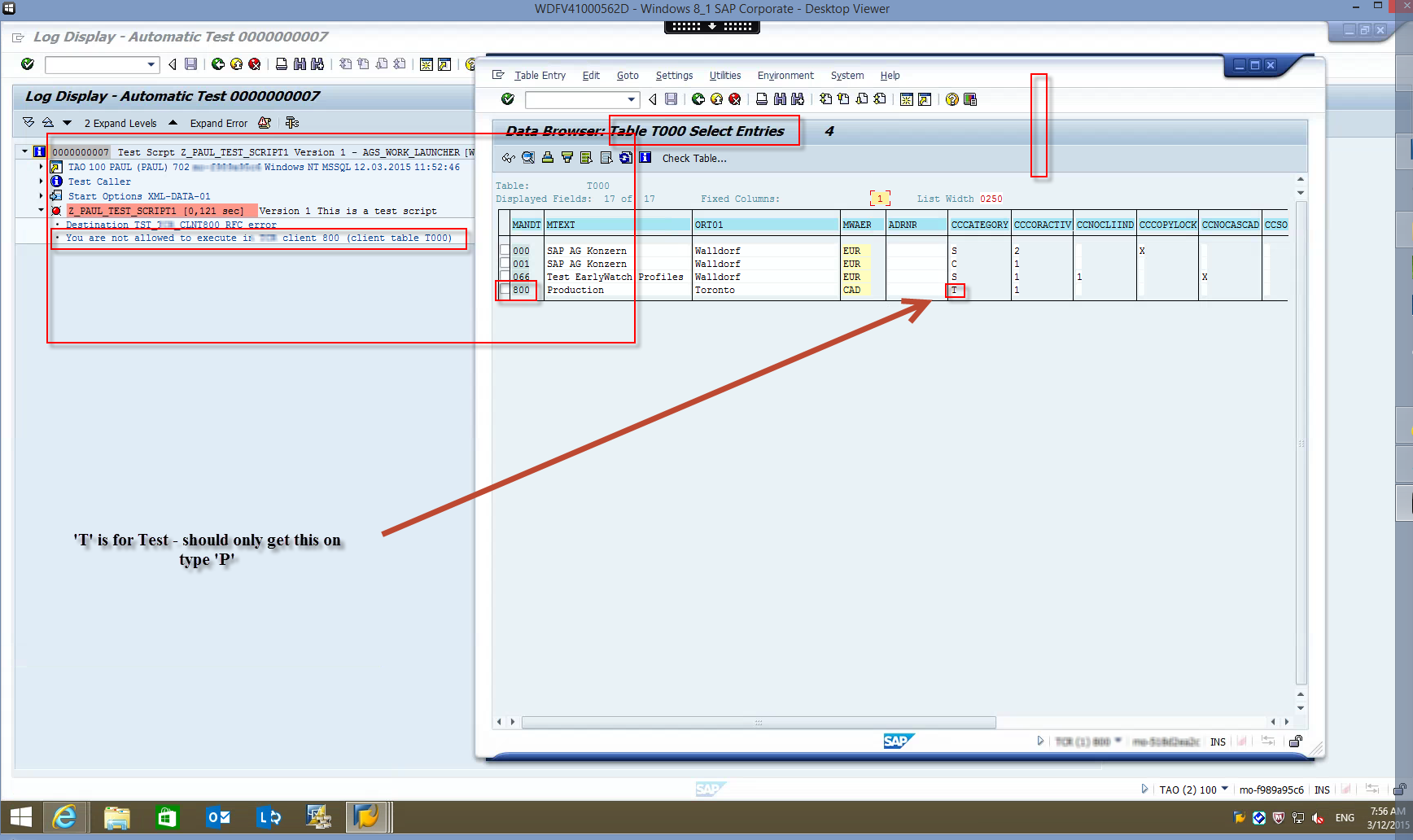The width and height of the screenshot is (1413, 840).
Task: Click Expand All Nodes icon in Log Display
Action: pos(28,123)
